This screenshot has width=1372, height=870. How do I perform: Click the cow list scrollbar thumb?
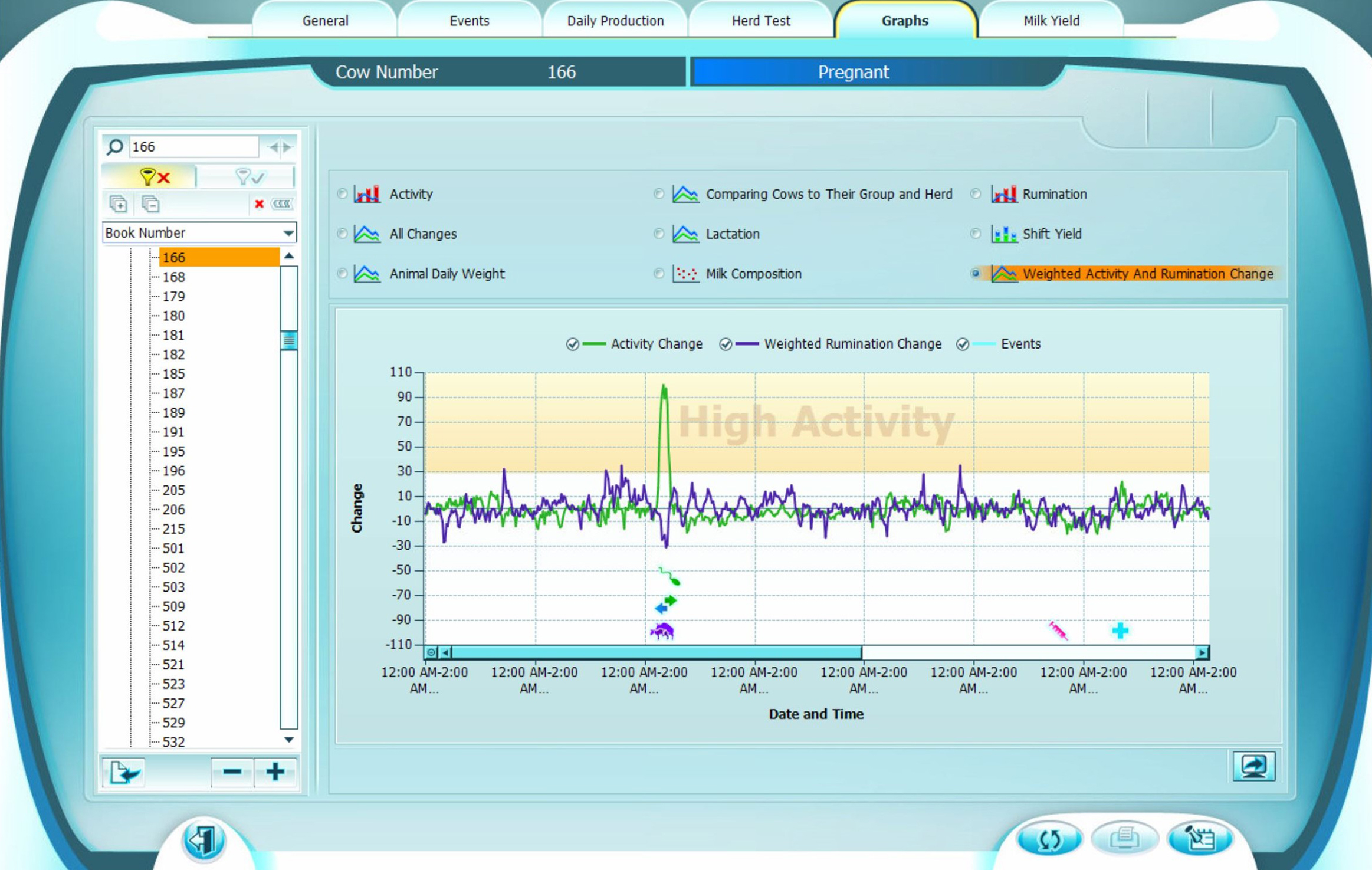point(289,340)
